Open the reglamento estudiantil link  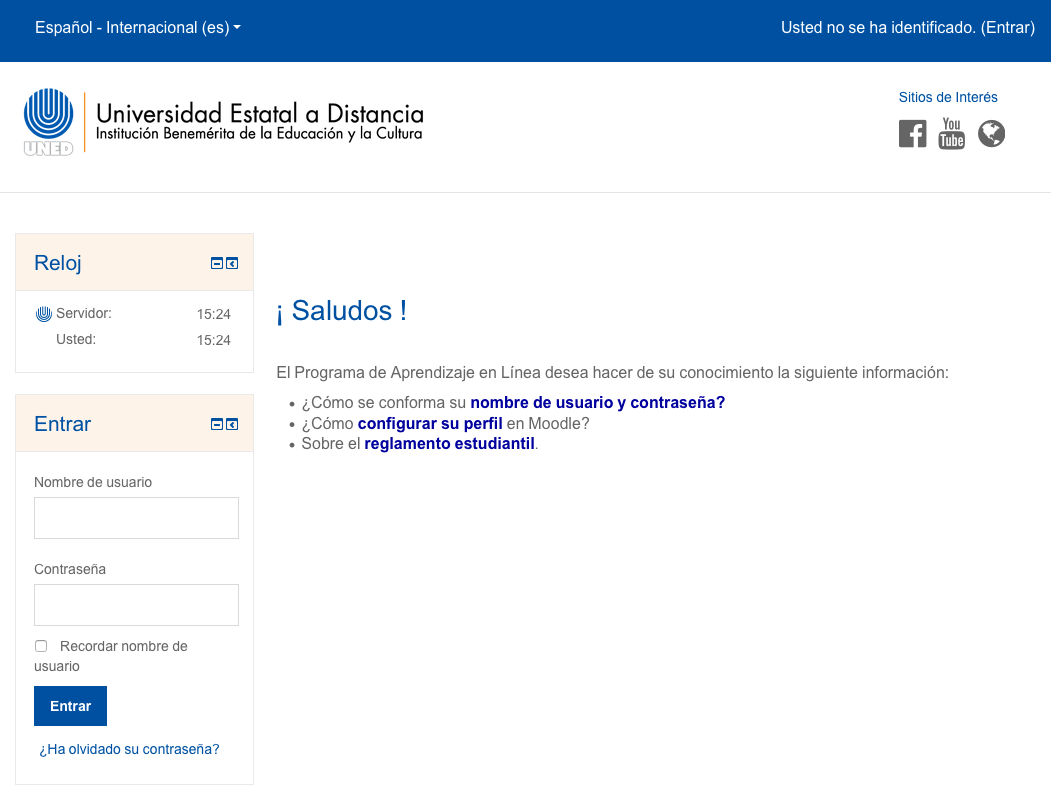click(x=450, y=443)
